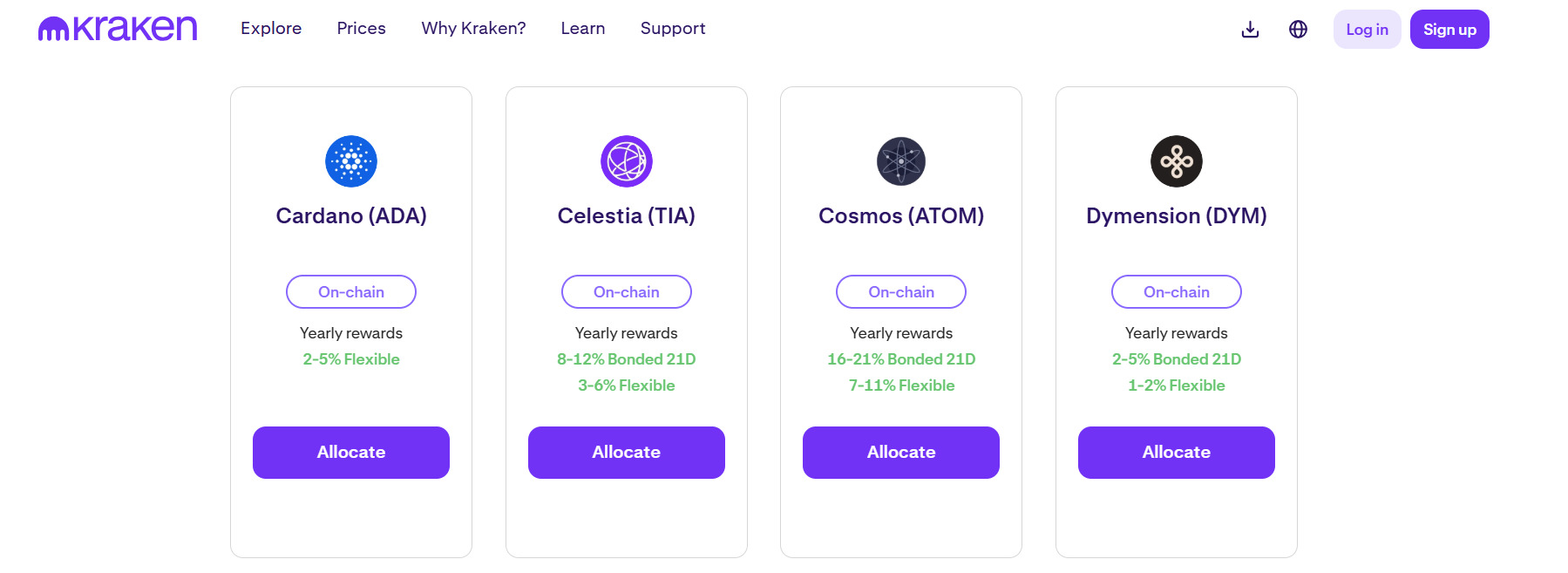The image size is (1568, 573).
Task: Click the download app icon
Action: [x=1250, y=30]
